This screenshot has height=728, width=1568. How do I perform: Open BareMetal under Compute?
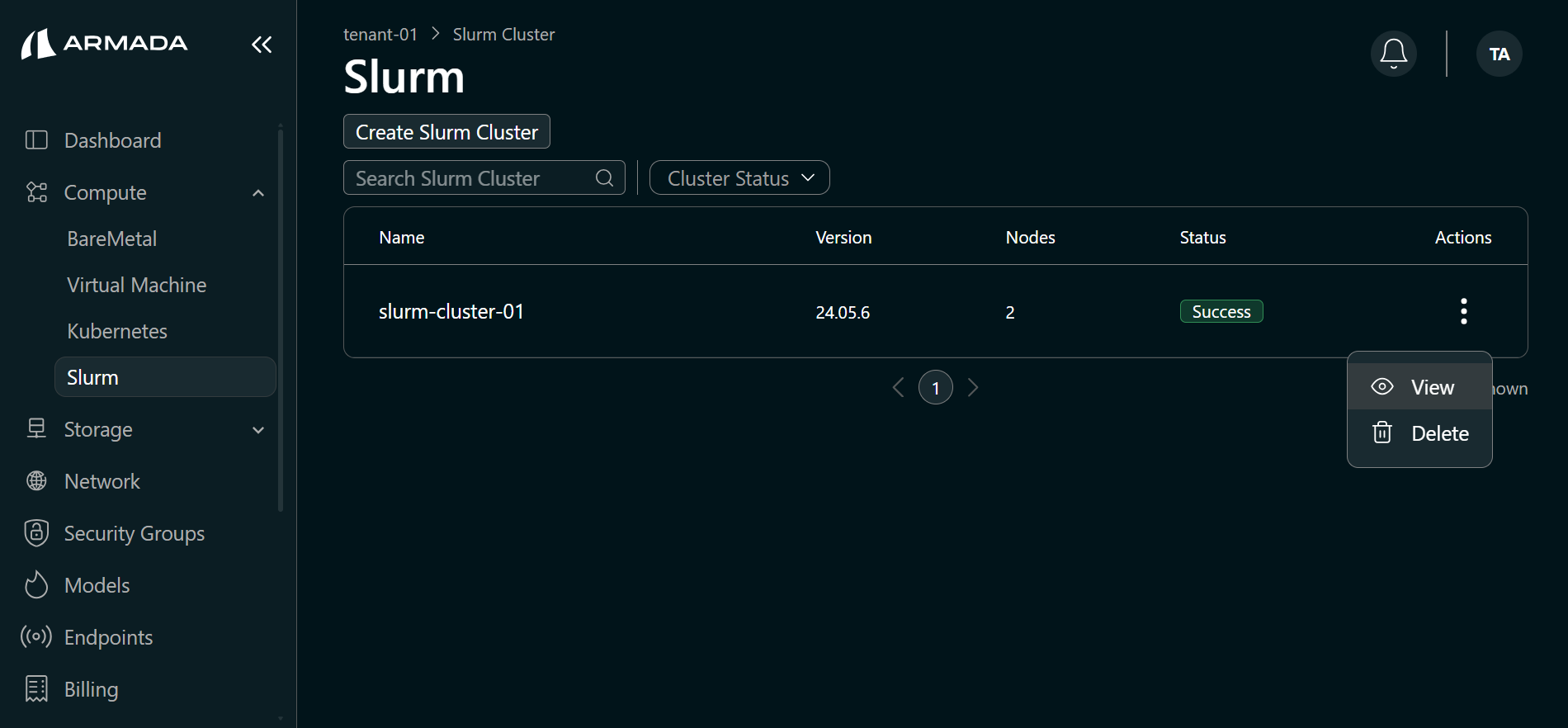tap(111, 239)
